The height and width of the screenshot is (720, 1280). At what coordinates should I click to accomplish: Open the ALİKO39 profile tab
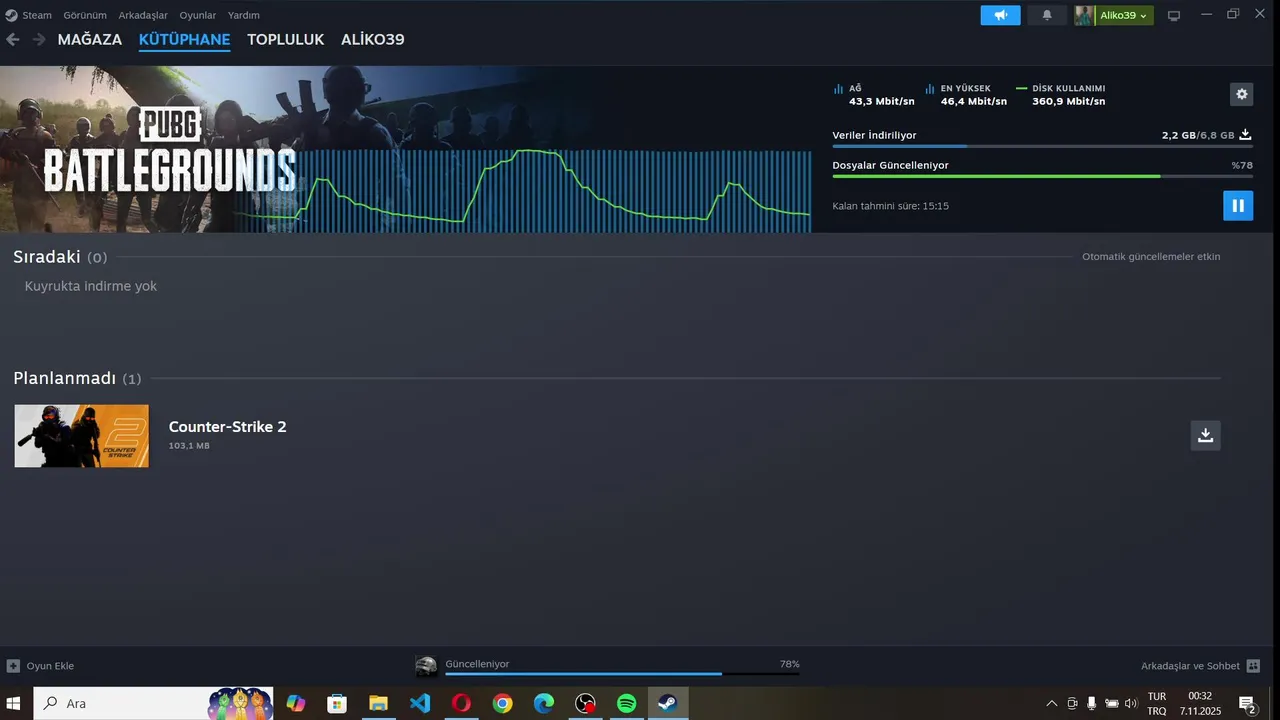[373, 40]
